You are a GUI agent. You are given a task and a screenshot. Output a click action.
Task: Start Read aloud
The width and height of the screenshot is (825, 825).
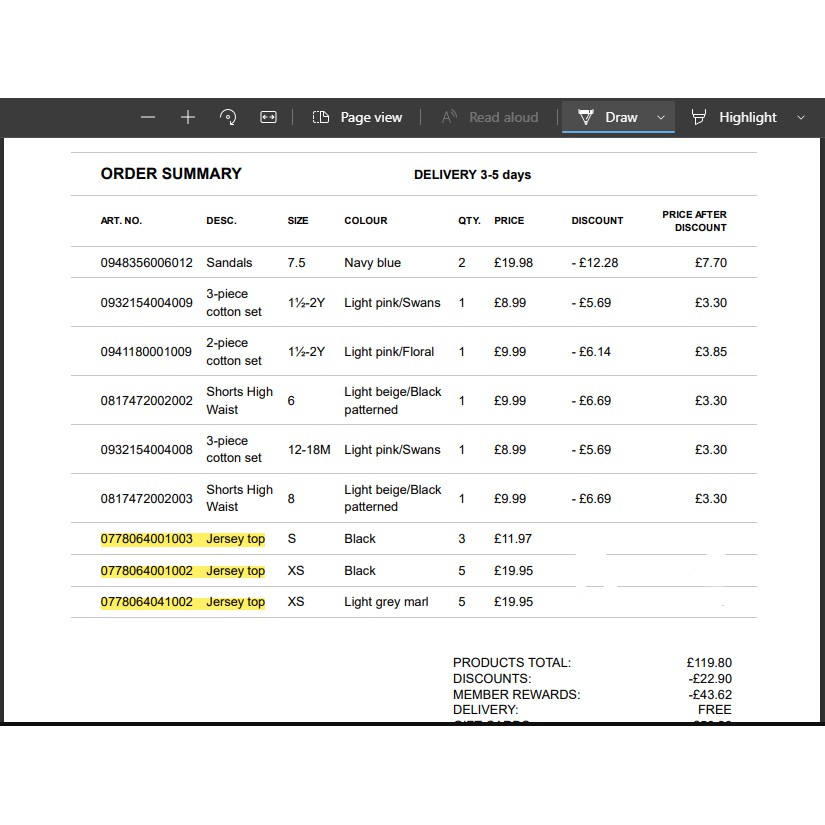click(x=490, y=117)
